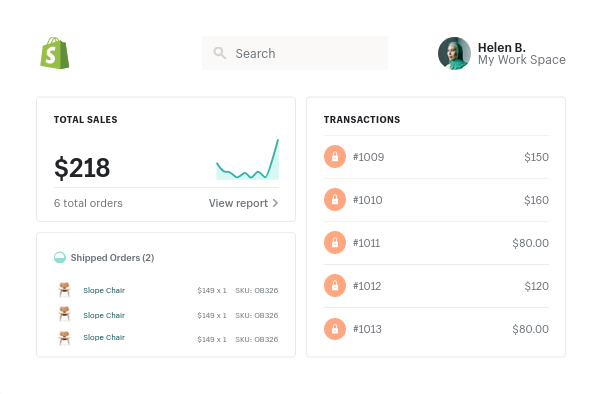Open the My Work Space account menu
The width and height of the screenshot is (600, 394).
(522, 60)
